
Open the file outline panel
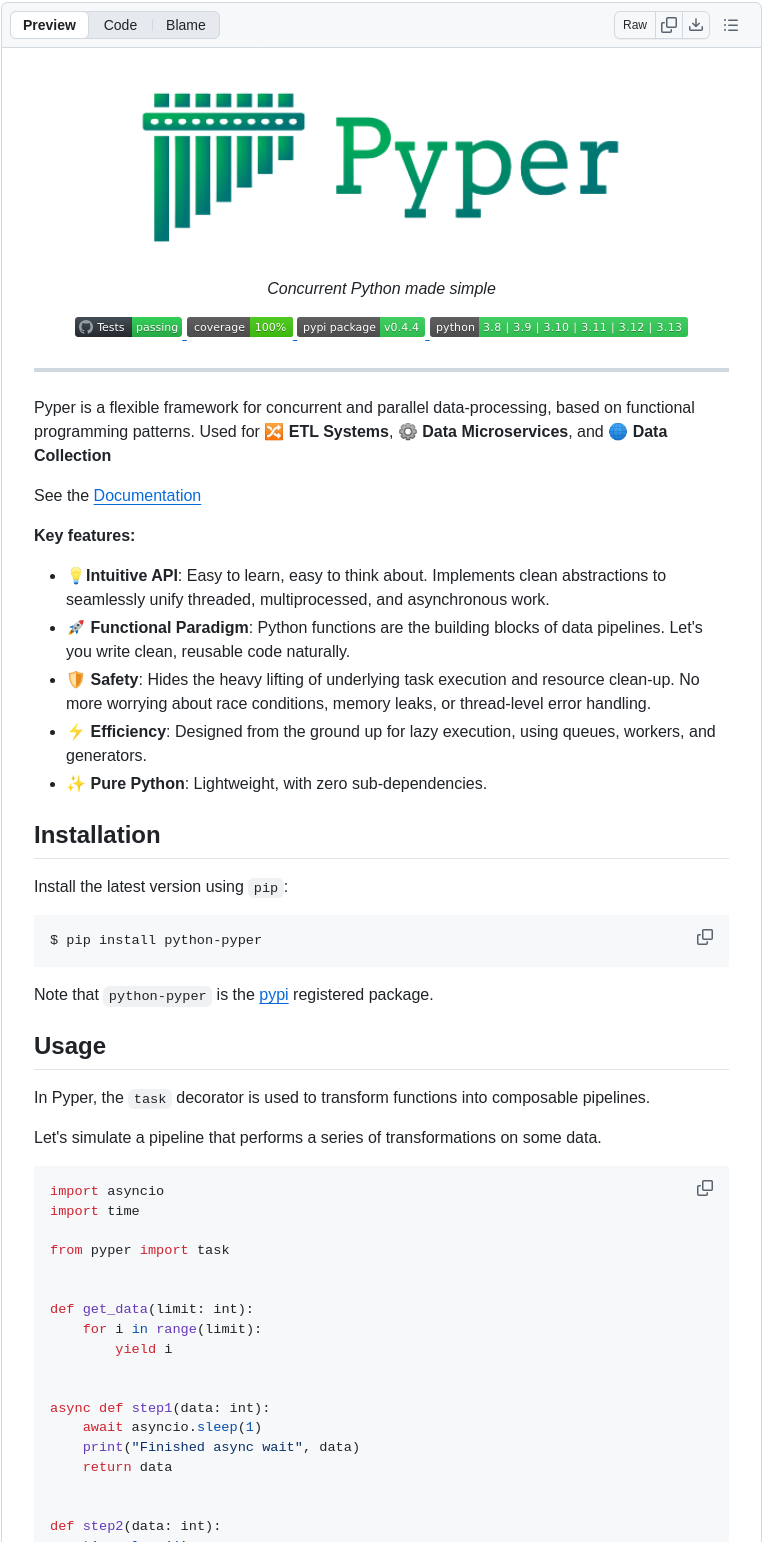(731, 25)
